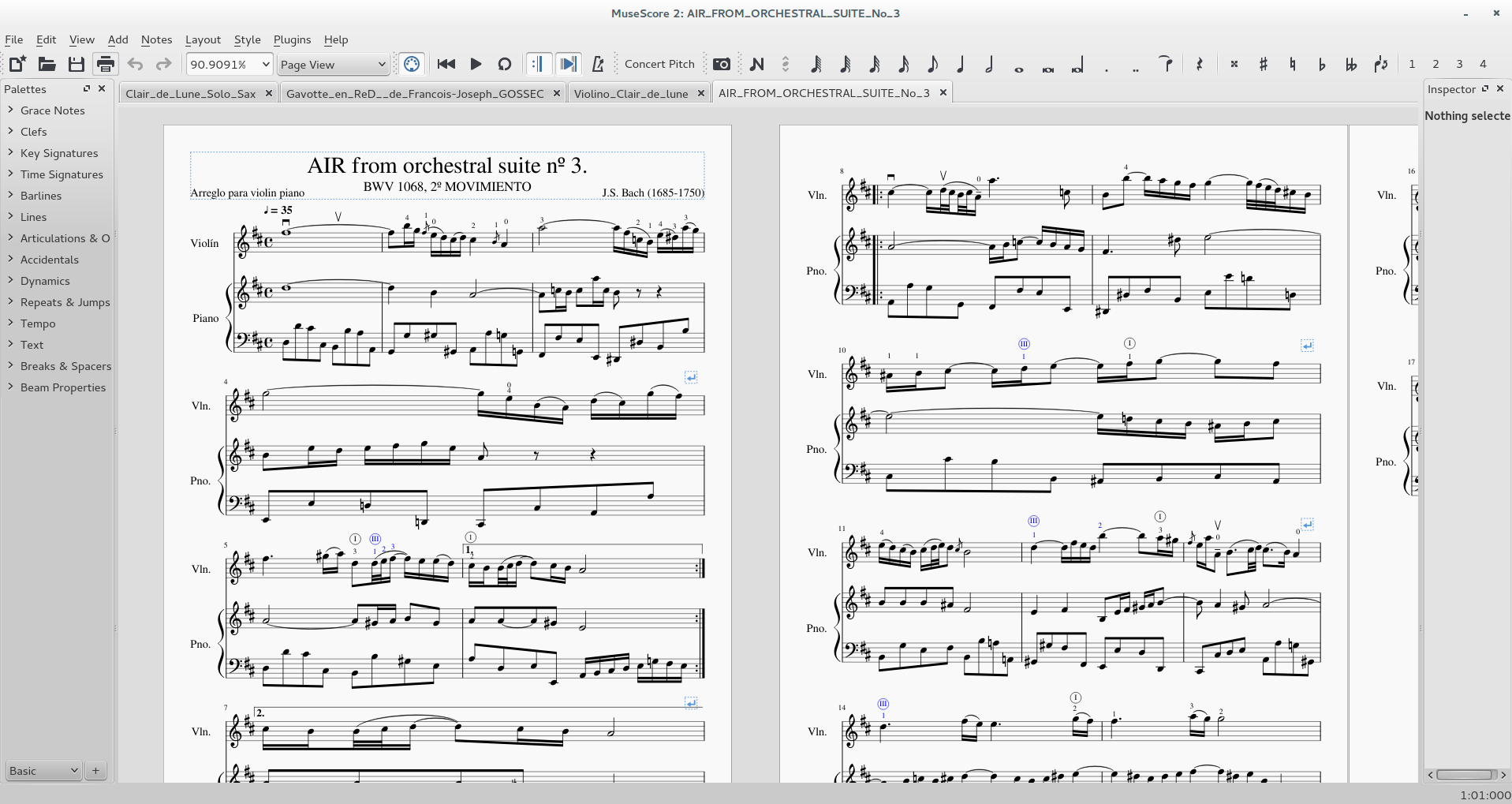Select quarter note duration
1512x804 pixels.
point(961,64)
